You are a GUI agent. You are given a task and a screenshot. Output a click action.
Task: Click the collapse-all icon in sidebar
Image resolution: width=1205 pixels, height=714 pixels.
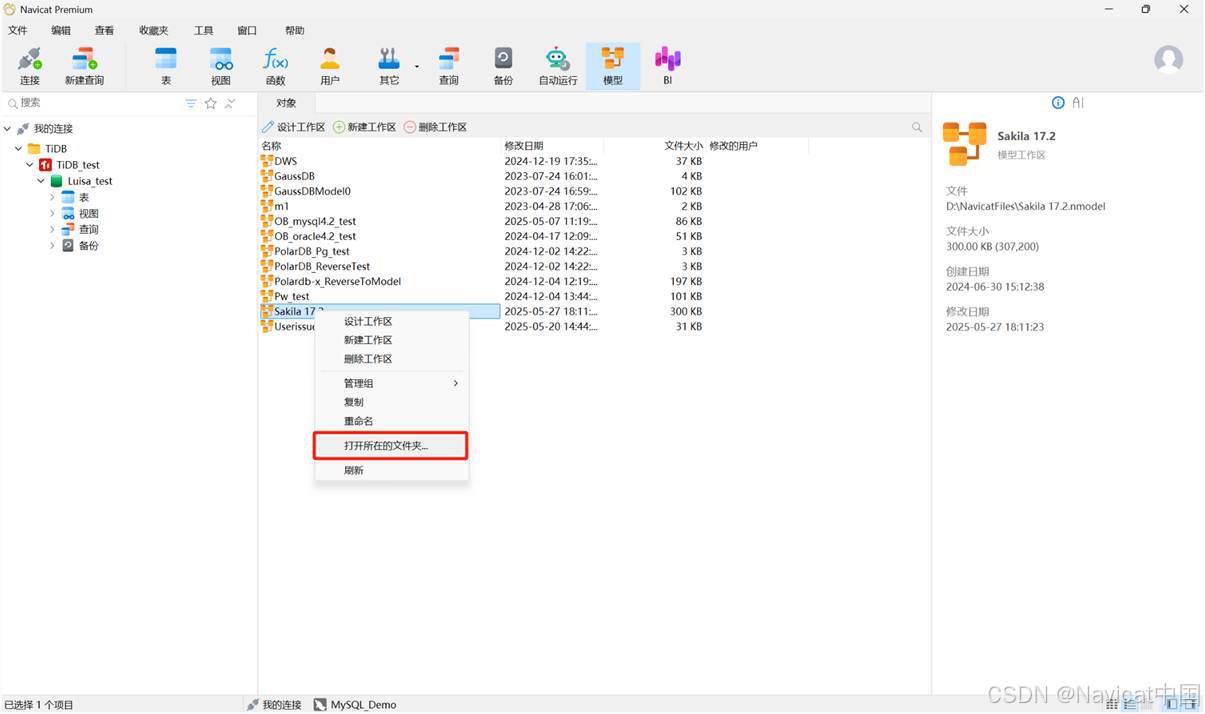[x=230, y=103]
